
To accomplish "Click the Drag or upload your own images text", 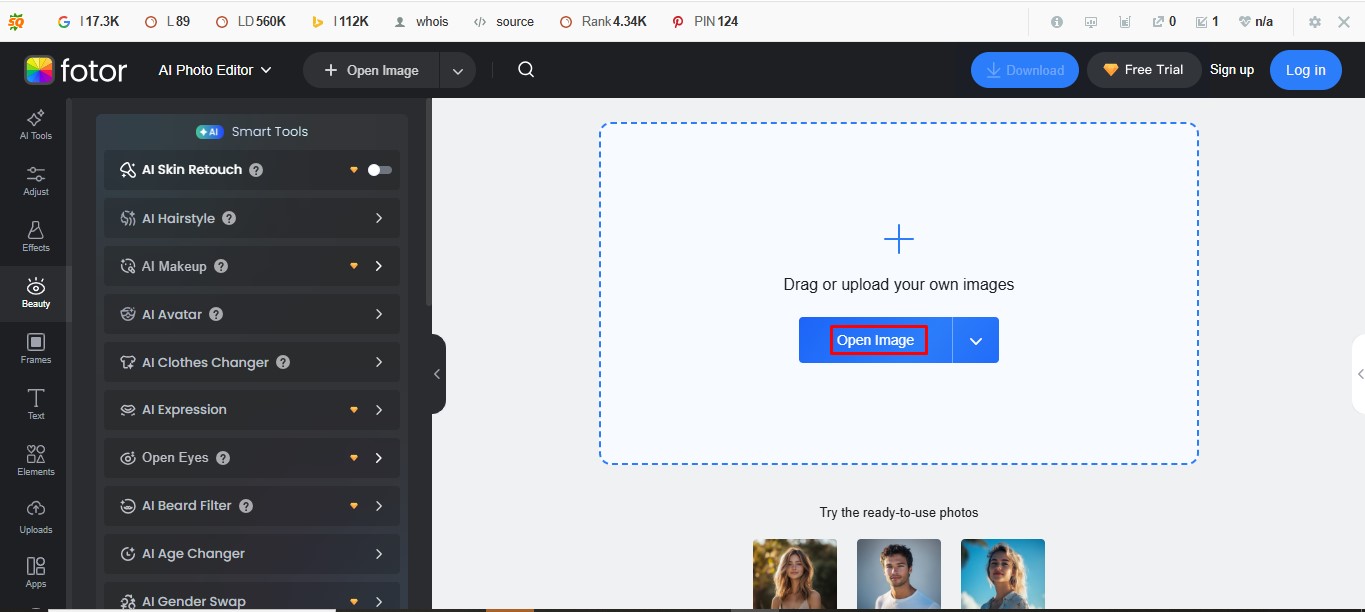I will (899, 285).
